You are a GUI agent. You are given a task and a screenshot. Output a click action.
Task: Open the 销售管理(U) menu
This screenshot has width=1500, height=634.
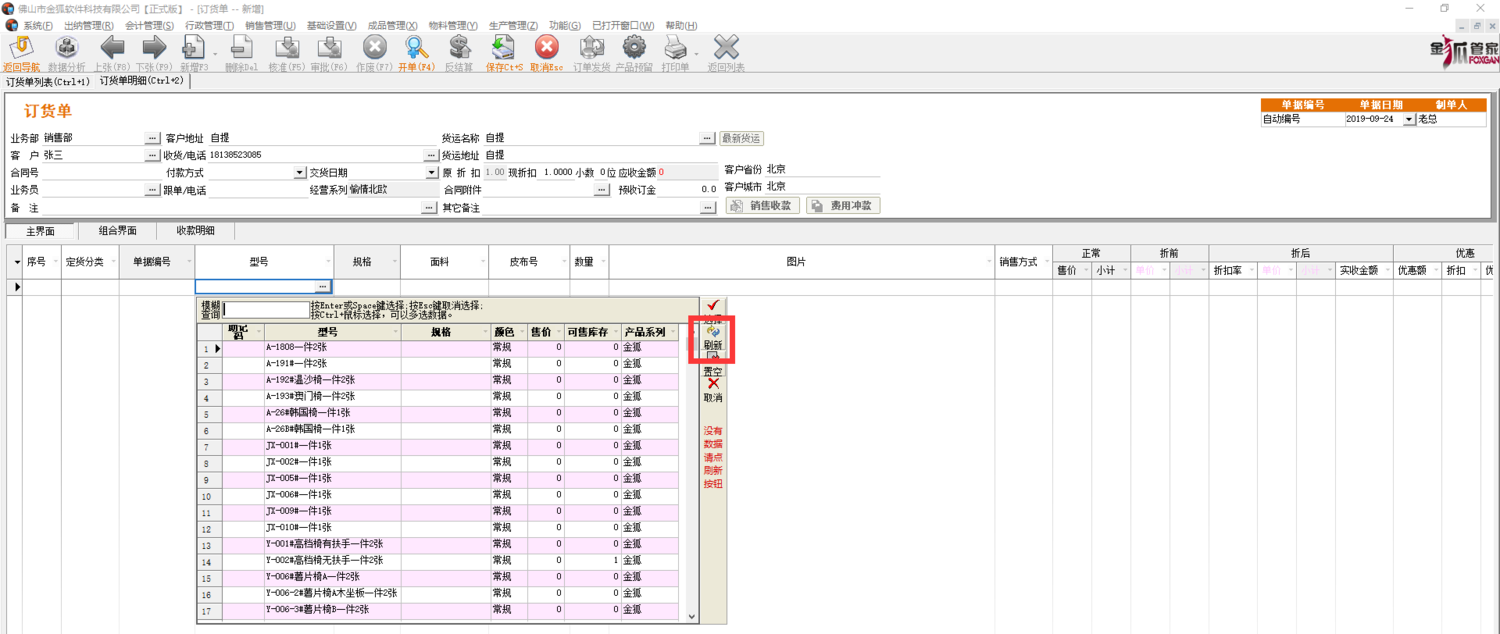(x=270, y=26)
